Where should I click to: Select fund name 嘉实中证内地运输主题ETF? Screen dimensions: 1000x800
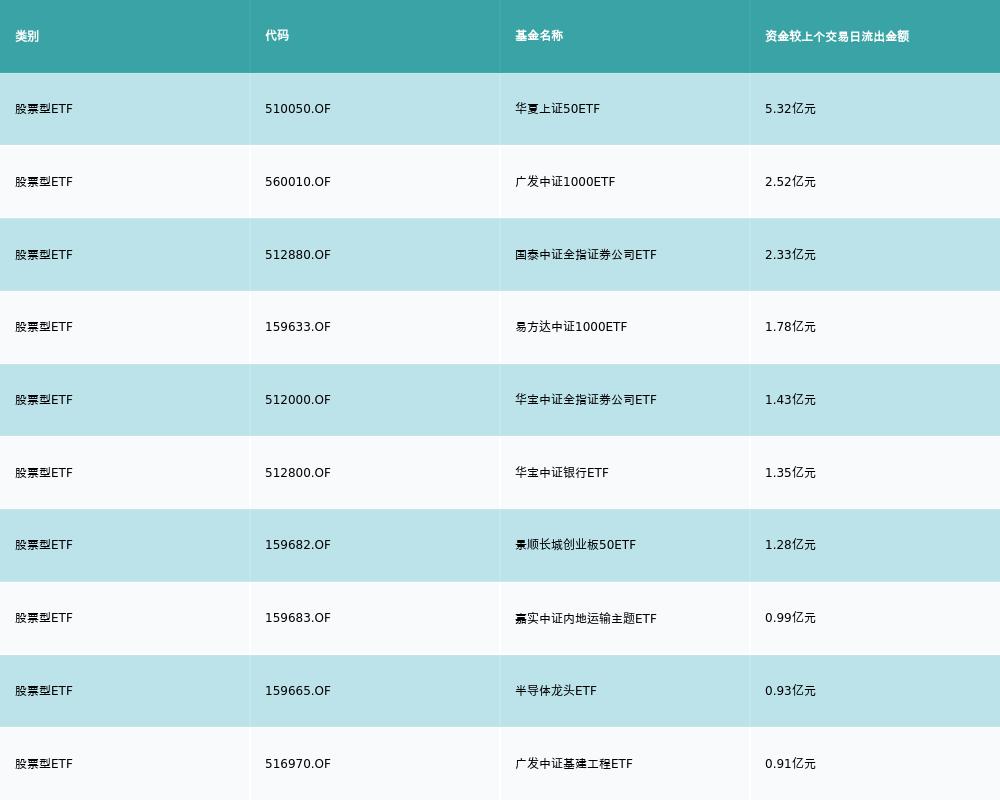[x=585, y=618]
